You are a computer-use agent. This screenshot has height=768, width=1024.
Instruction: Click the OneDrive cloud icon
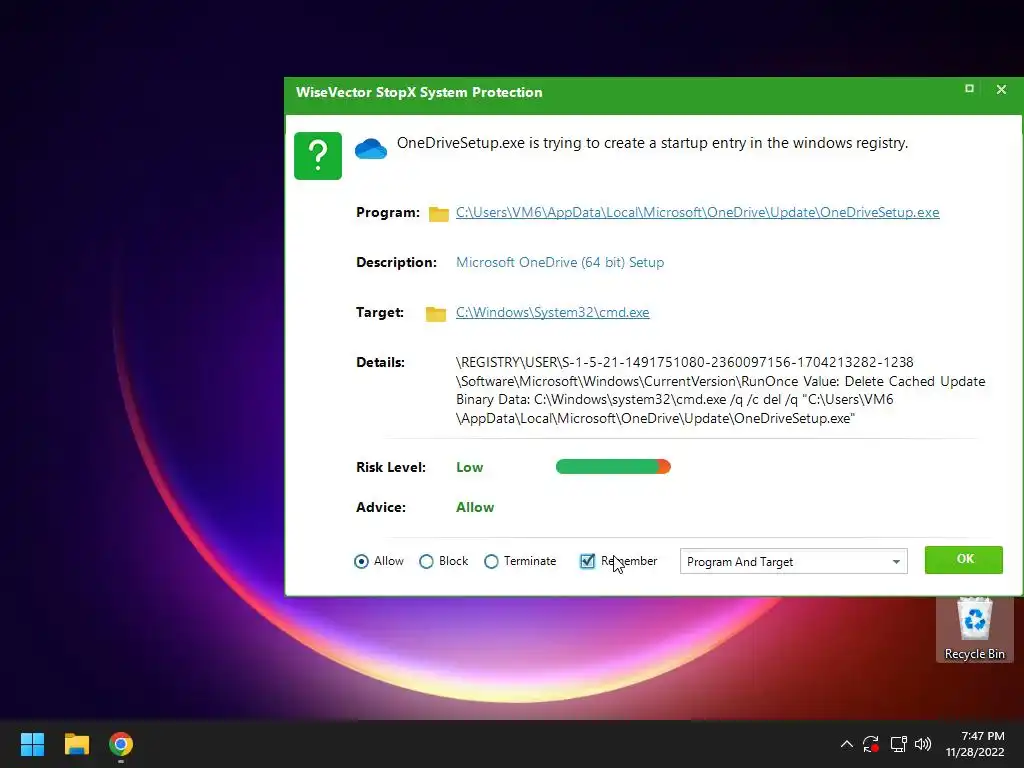pyautogui.click(x=371, y=149)
